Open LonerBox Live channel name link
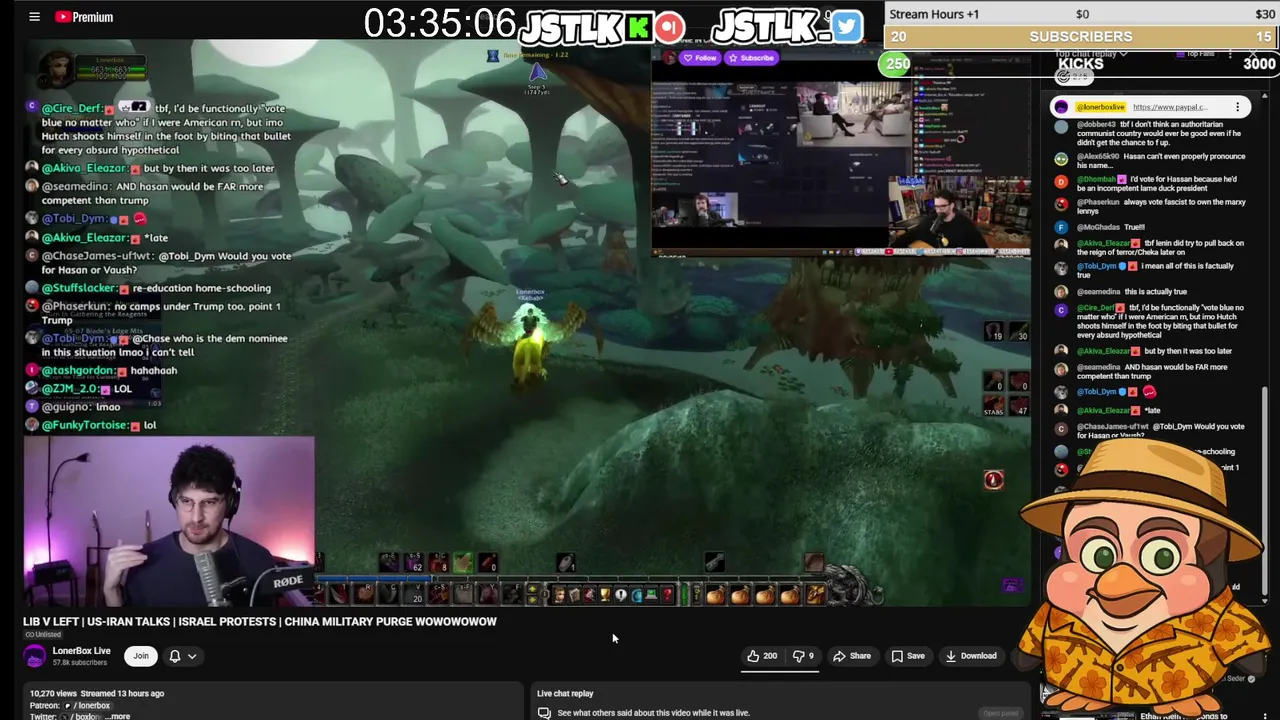Viewport: 1280px width, 720px height. 81,651
